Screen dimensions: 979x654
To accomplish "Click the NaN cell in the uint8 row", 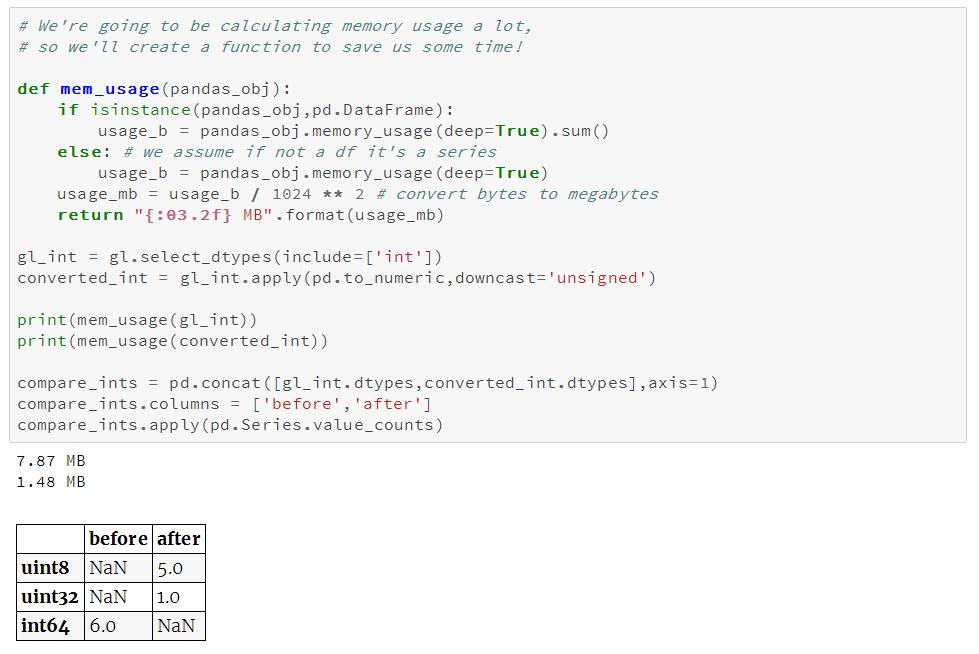I will click(108, 568).
